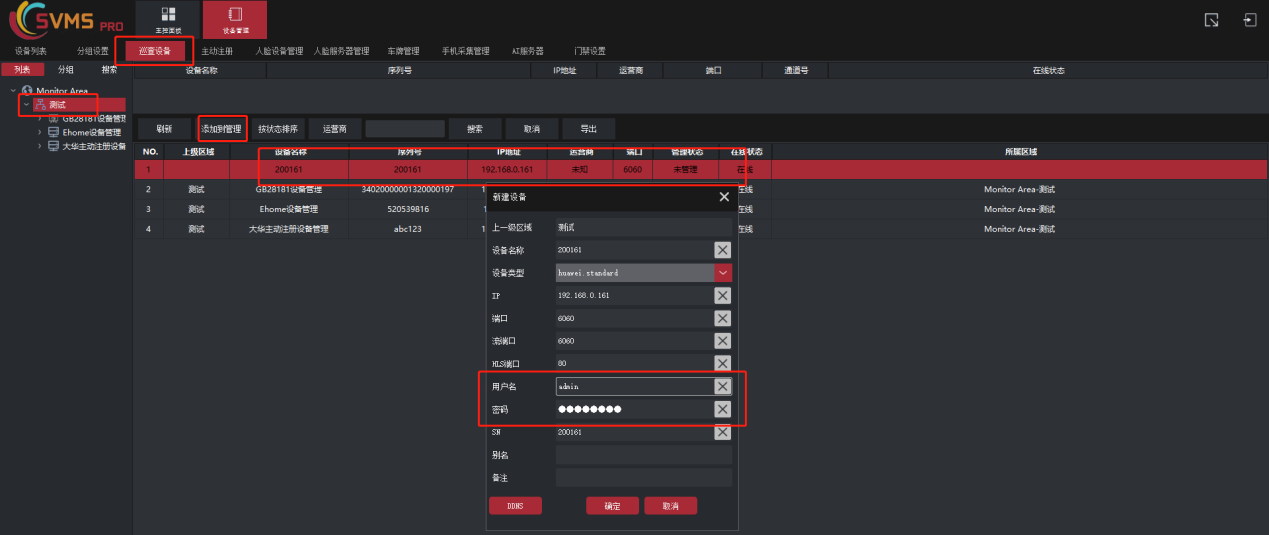Switch to the 人脸设备管理 tab

(x=279, y=51)
